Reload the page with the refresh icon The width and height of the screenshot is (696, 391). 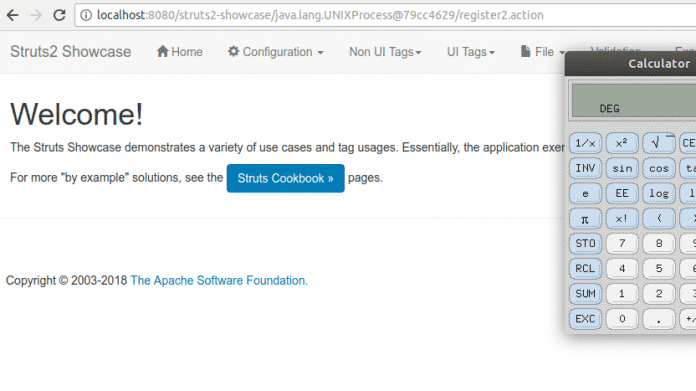59,15
